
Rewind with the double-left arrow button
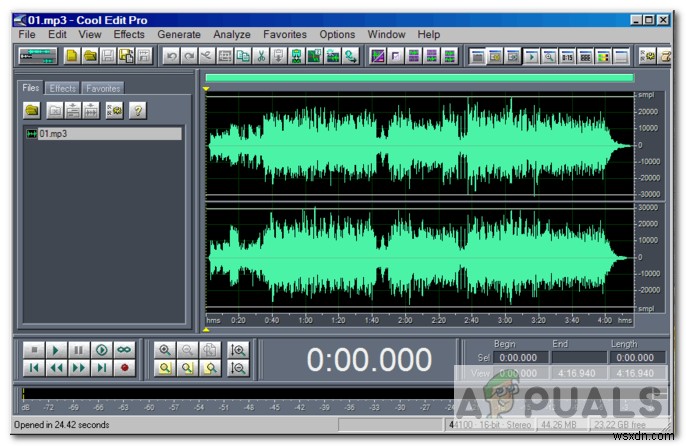point(56,368)
